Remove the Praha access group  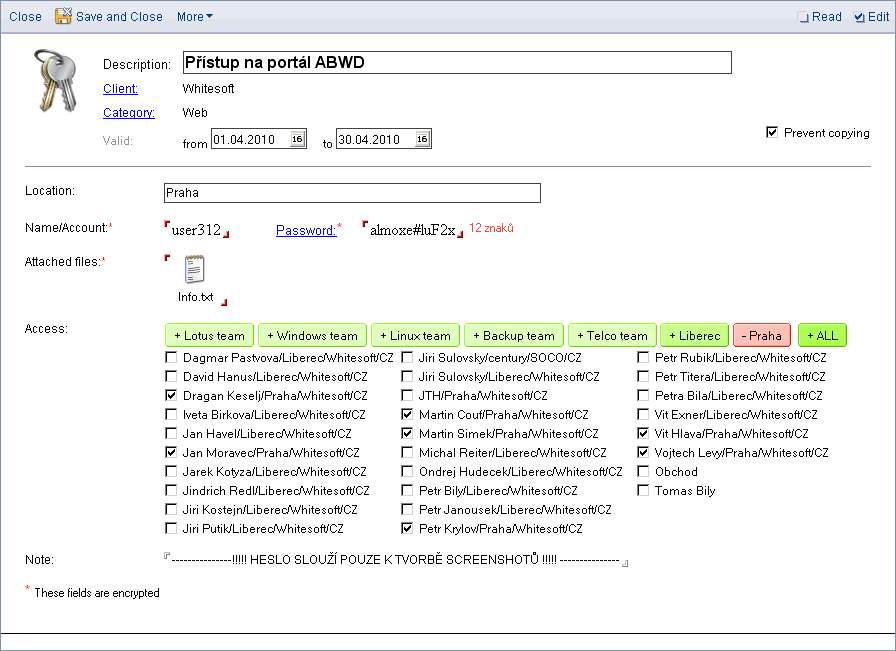pyautogui.click(x=762, y=336)
